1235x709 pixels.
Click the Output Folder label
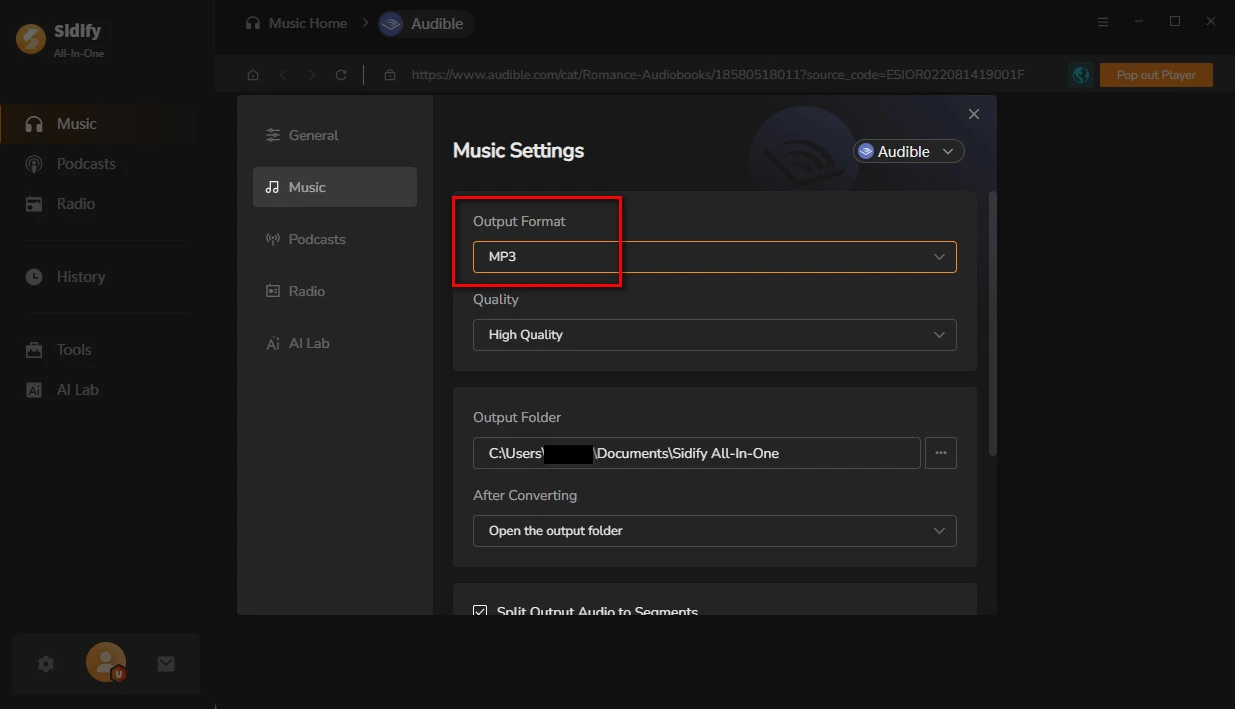point(517,417)
